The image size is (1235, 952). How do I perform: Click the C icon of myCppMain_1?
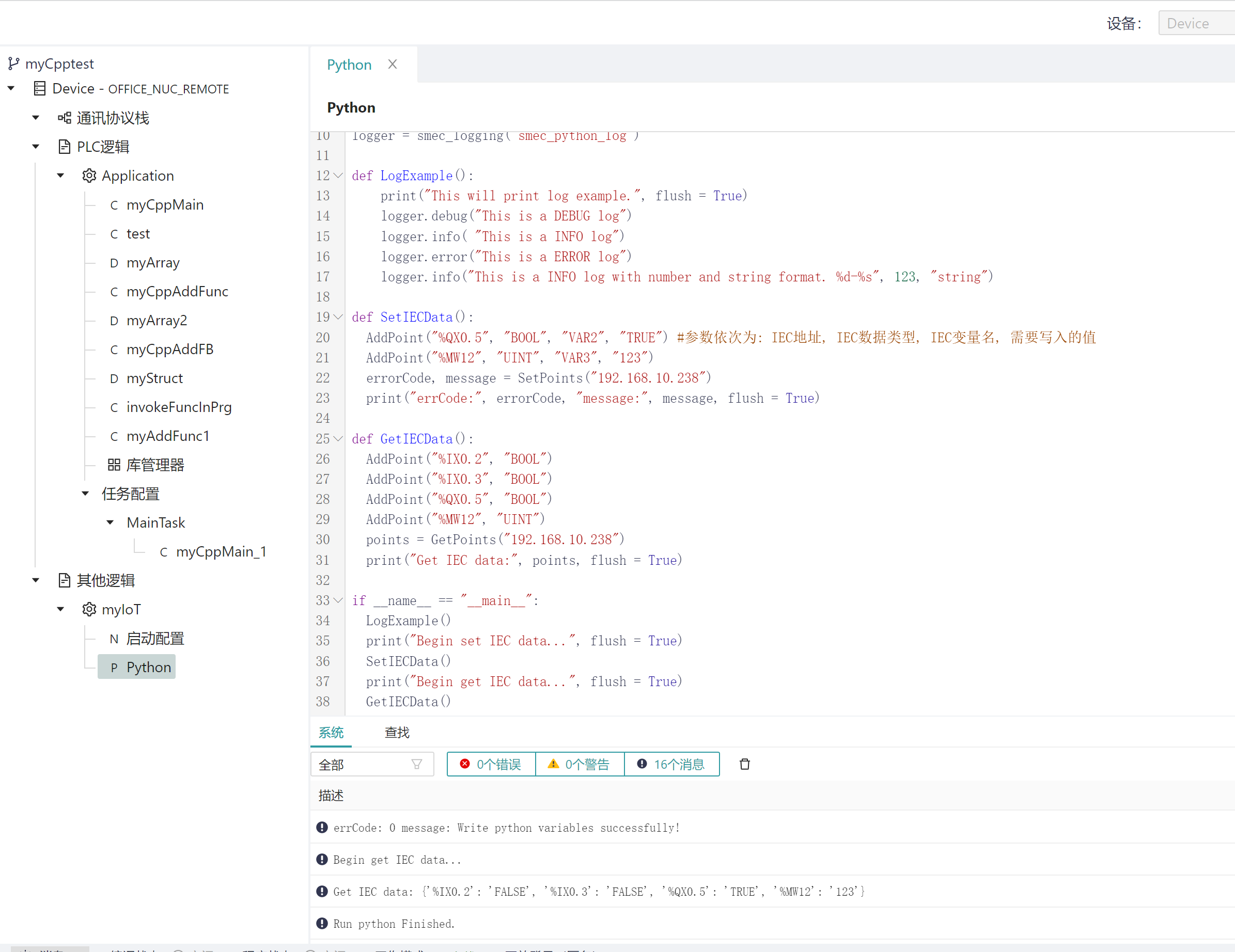tap(163, 552)
